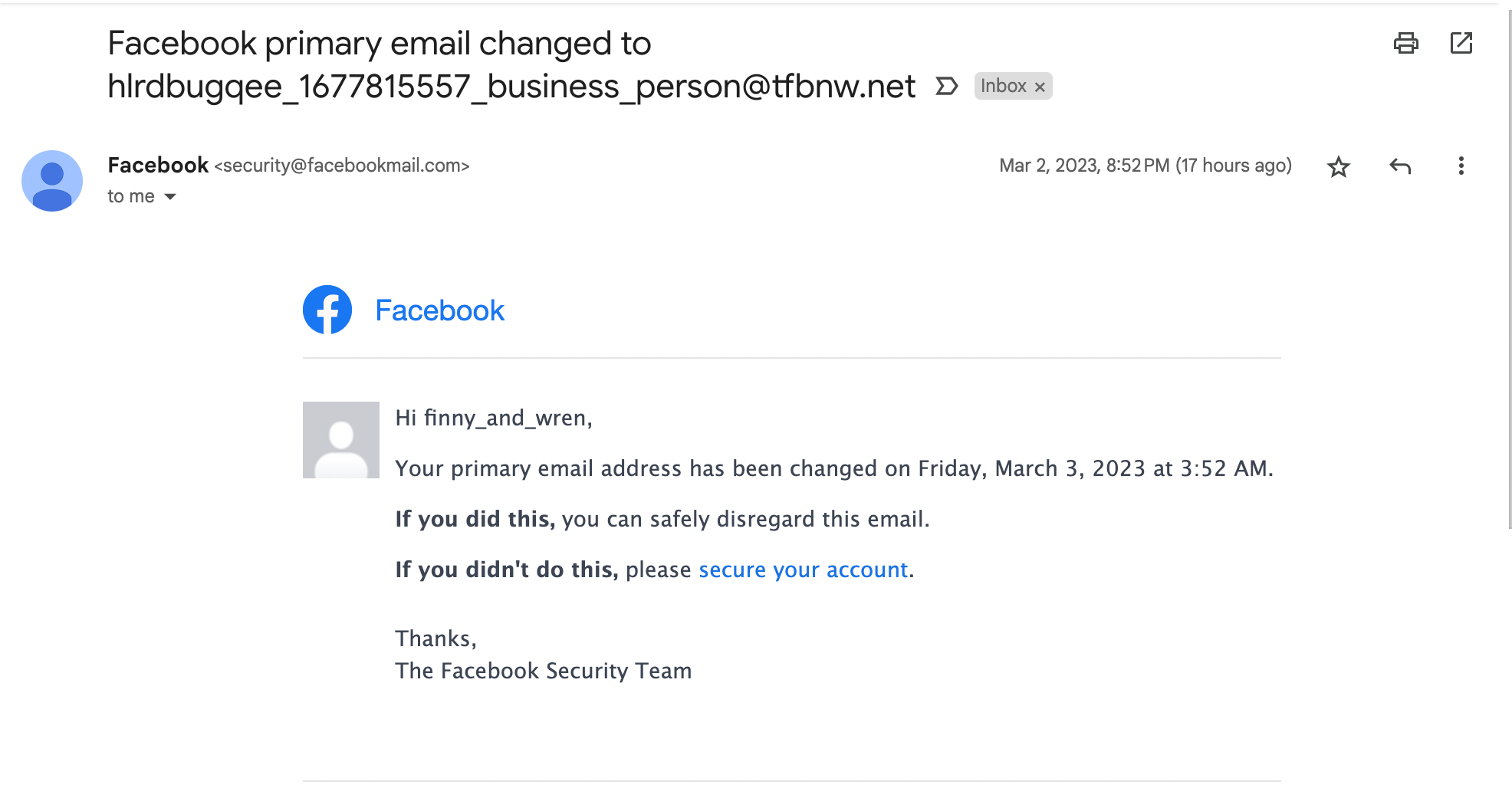The height and width of the screenshot is (788, 1512).
Task: Click the vertical scrollbar on the right
Action: (1509, 268)
